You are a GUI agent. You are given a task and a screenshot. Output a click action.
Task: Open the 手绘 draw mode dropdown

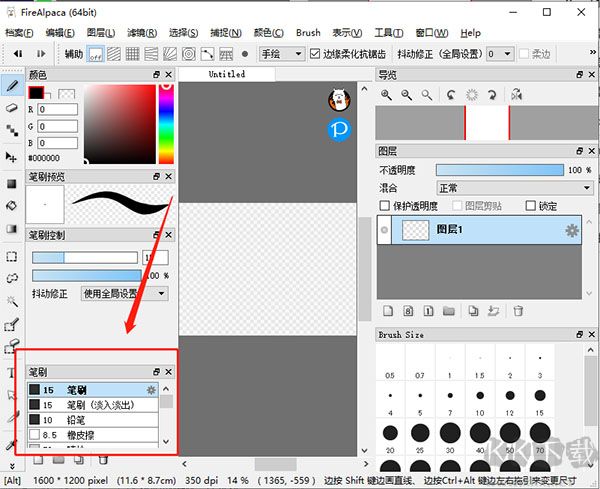[x=282, y=54]
